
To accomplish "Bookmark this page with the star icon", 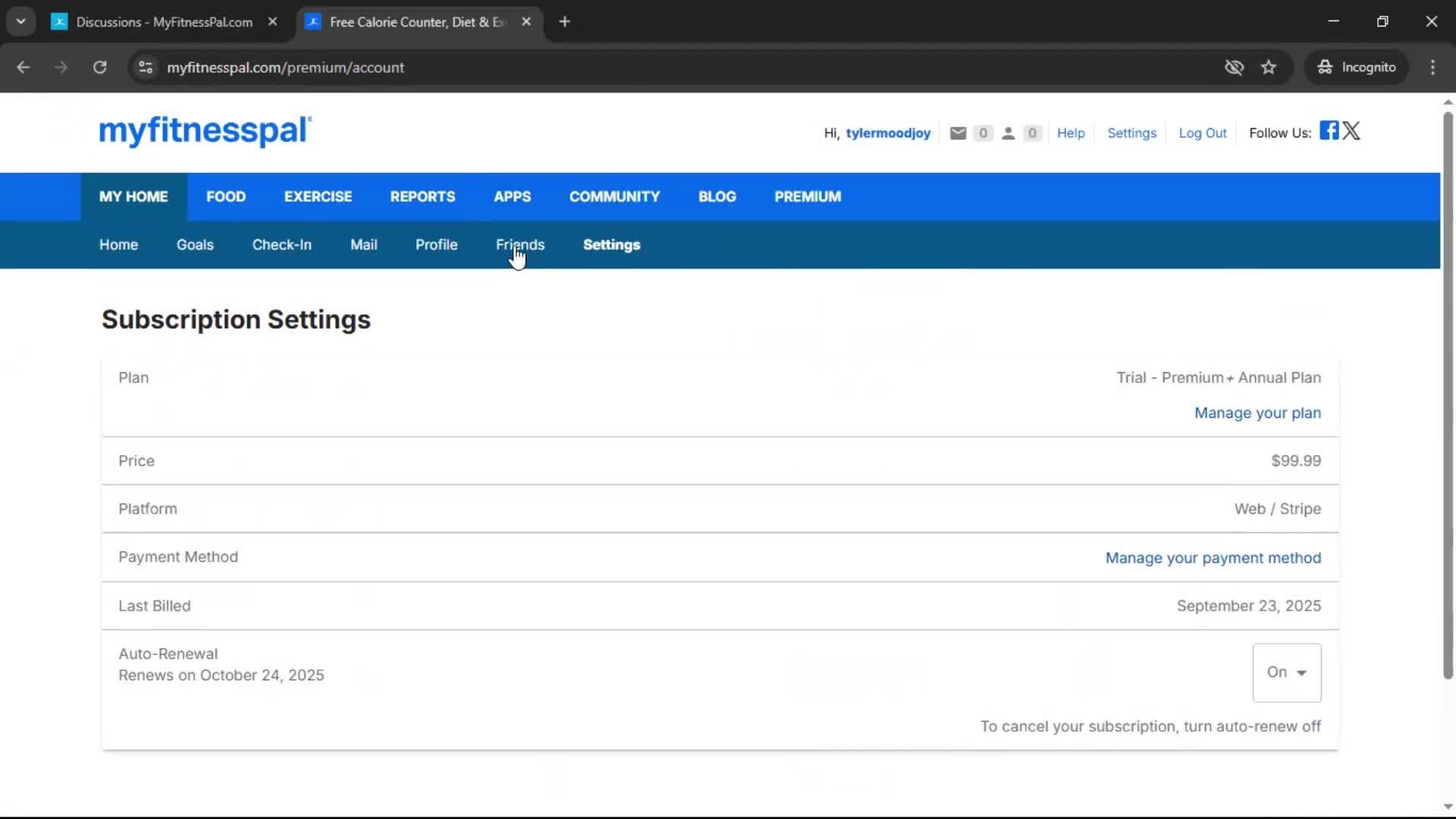I will point(1269,67).
